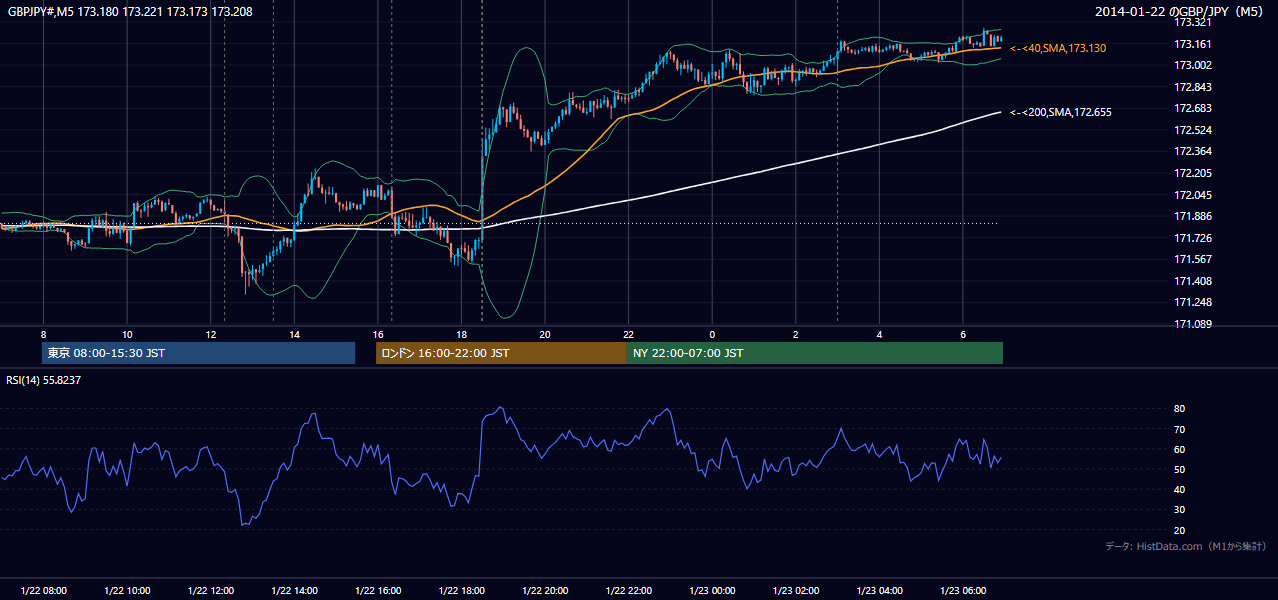
Task: Click hour tick 16 under price chart
Action: tap(378, 334)
